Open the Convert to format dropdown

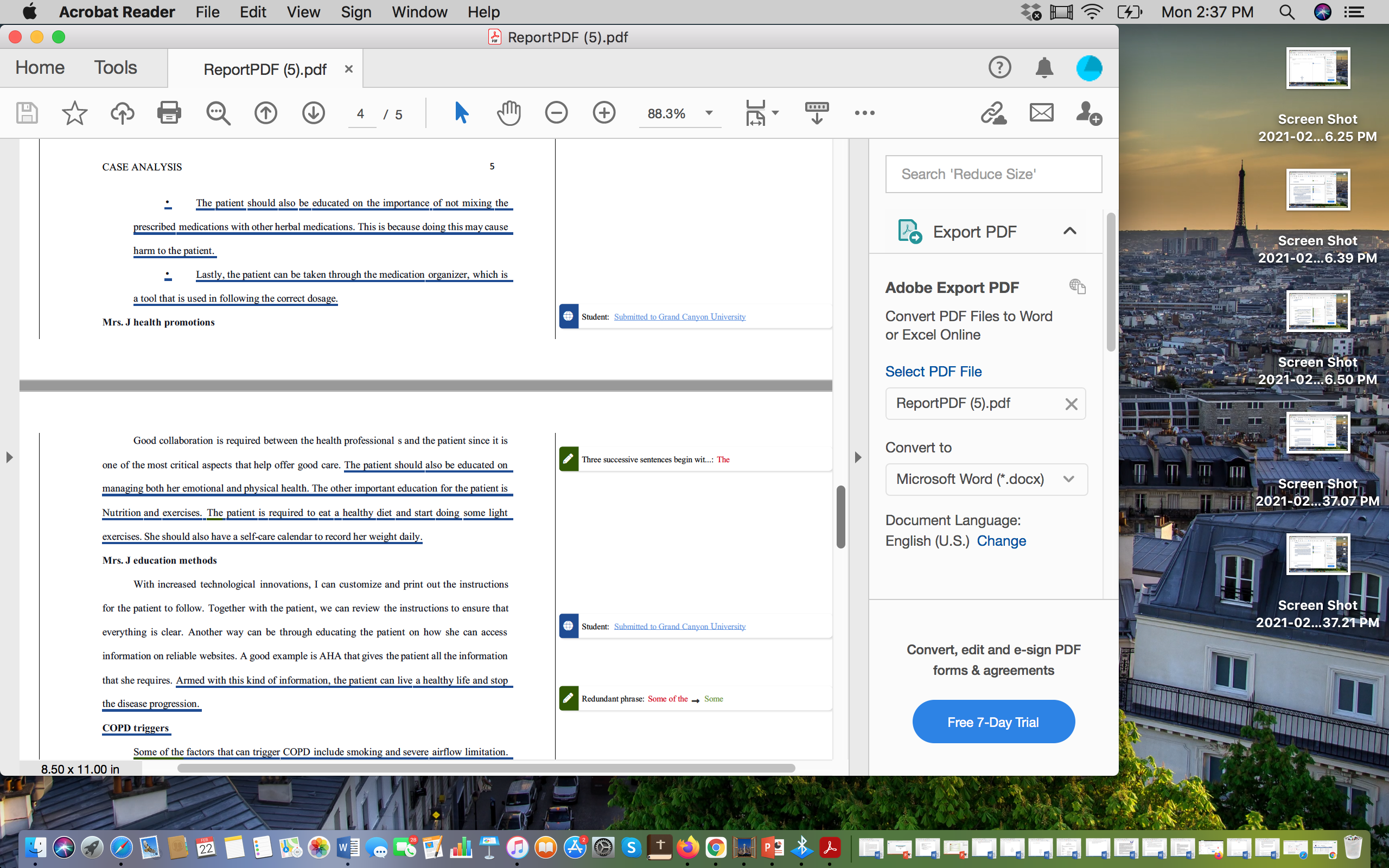pos(986,480)
